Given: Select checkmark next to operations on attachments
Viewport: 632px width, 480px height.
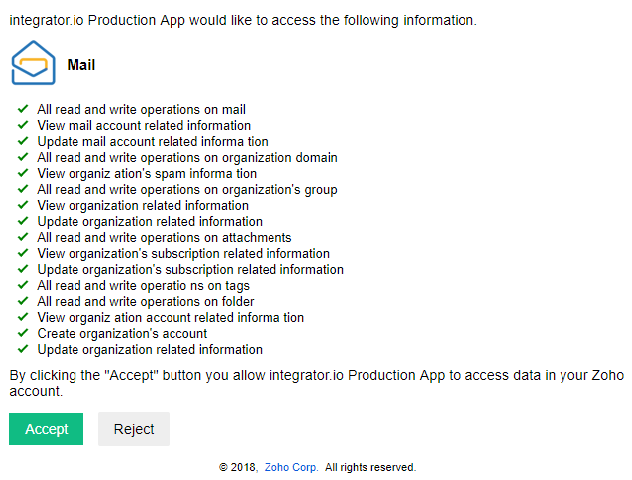Looking at the screenshot, I should [22, 238].
